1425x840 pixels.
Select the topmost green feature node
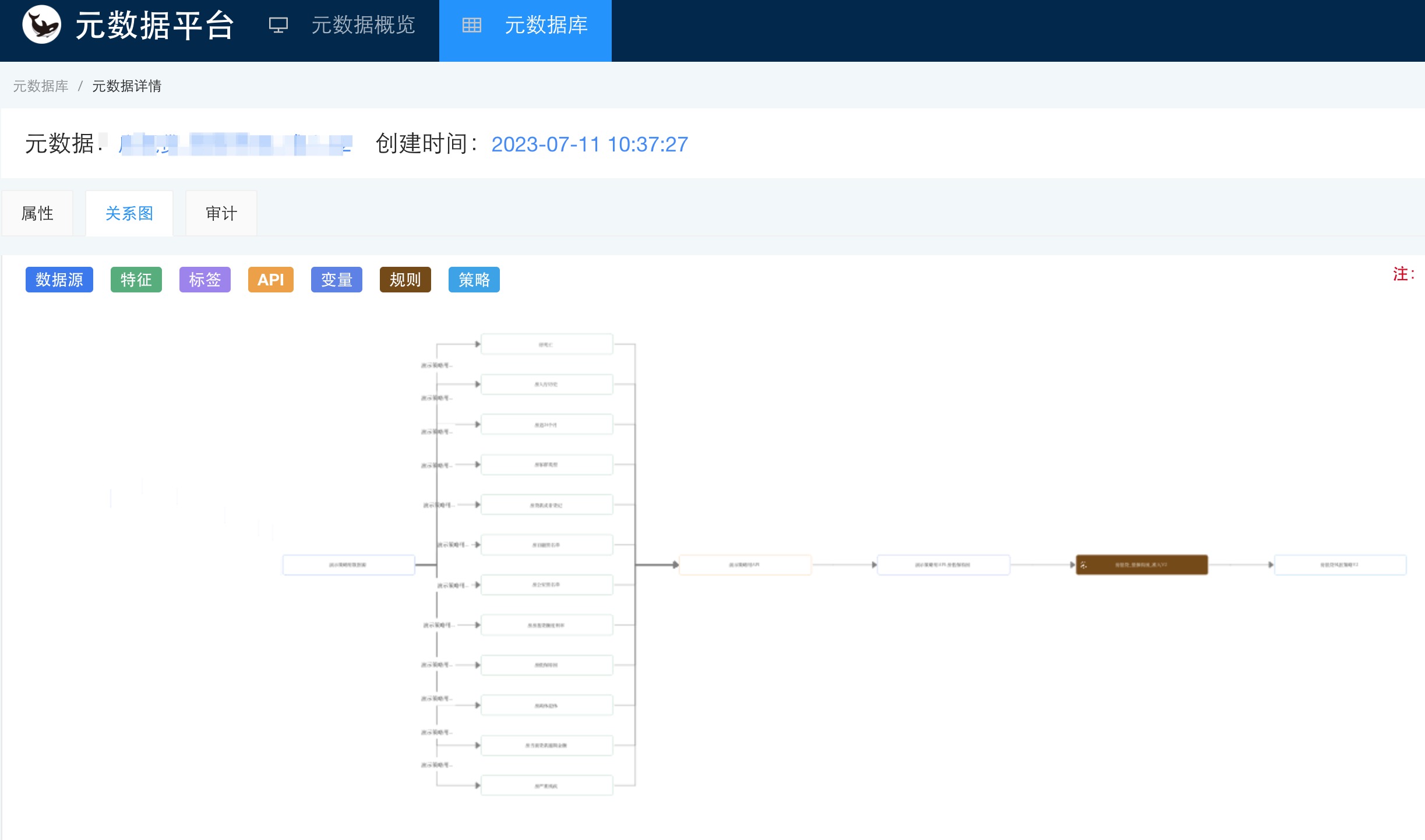coord(546,344)
